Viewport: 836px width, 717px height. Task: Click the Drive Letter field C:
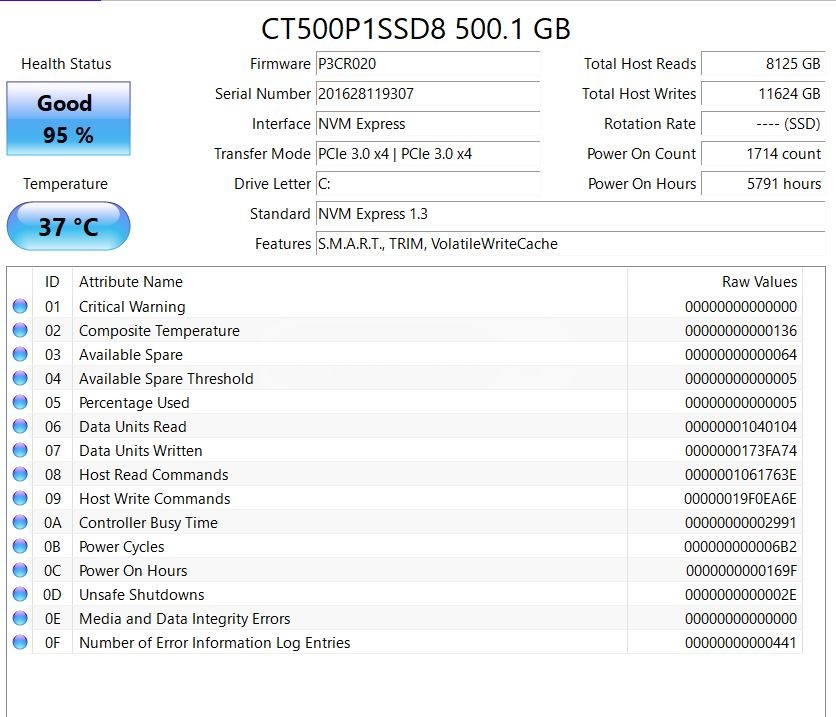point(428,184)
